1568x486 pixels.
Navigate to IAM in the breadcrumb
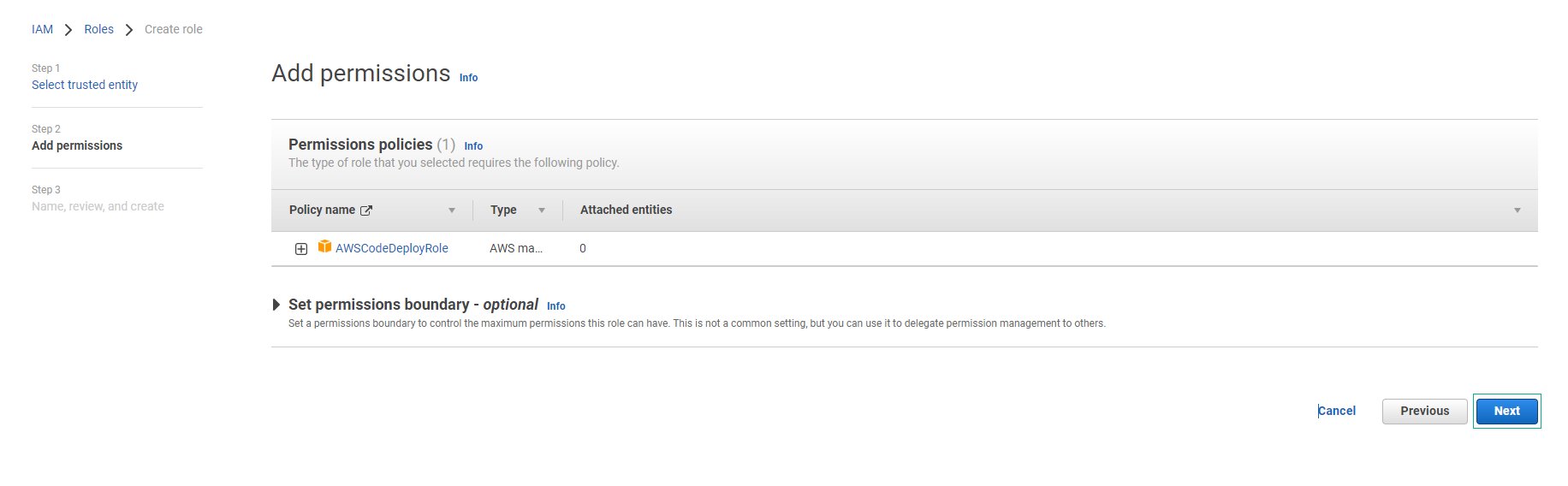click(x=42, y=29)
